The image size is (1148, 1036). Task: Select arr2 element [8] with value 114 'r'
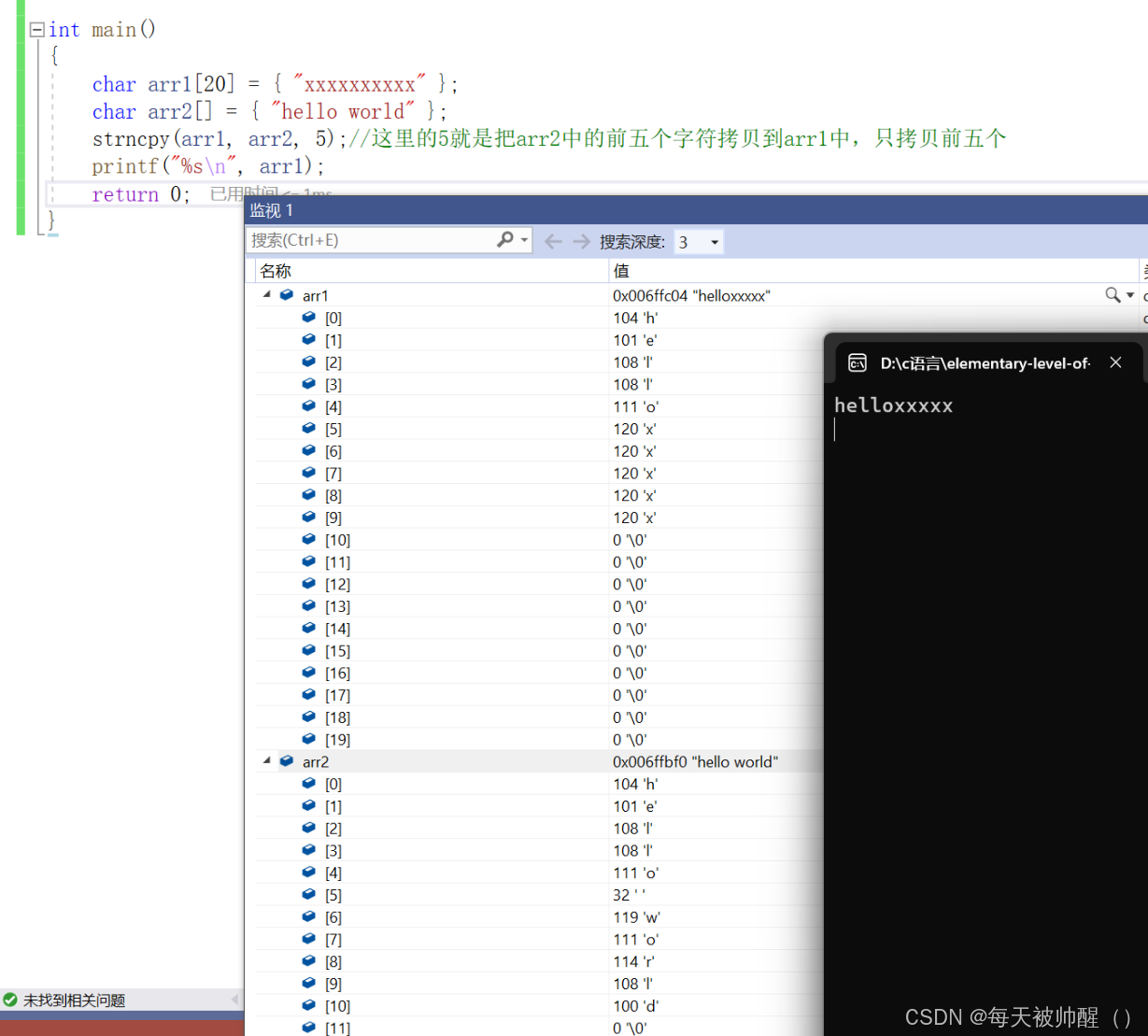(x=538, y=961)
